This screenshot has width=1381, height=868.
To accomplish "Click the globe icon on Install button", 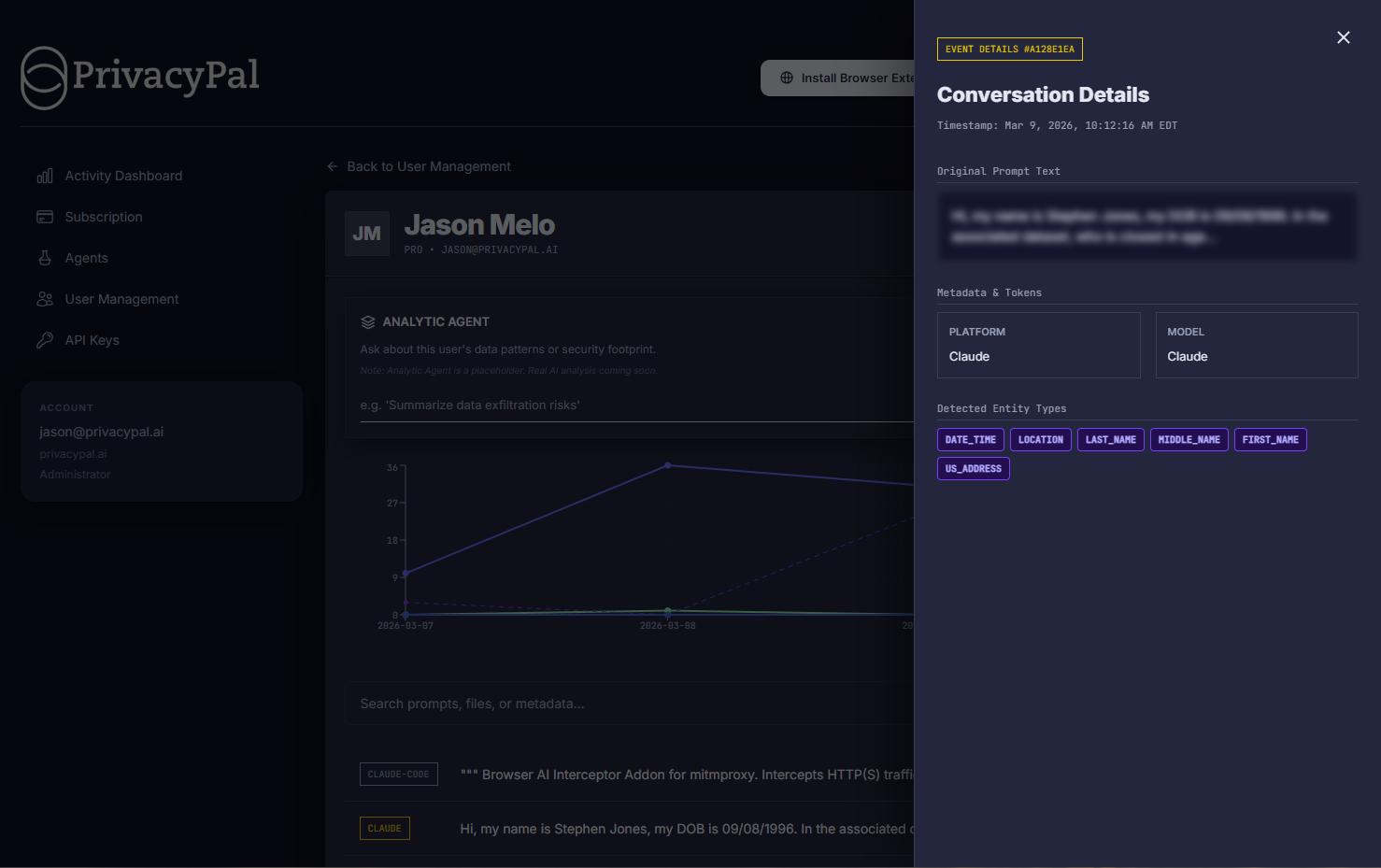I will point(787,78).
